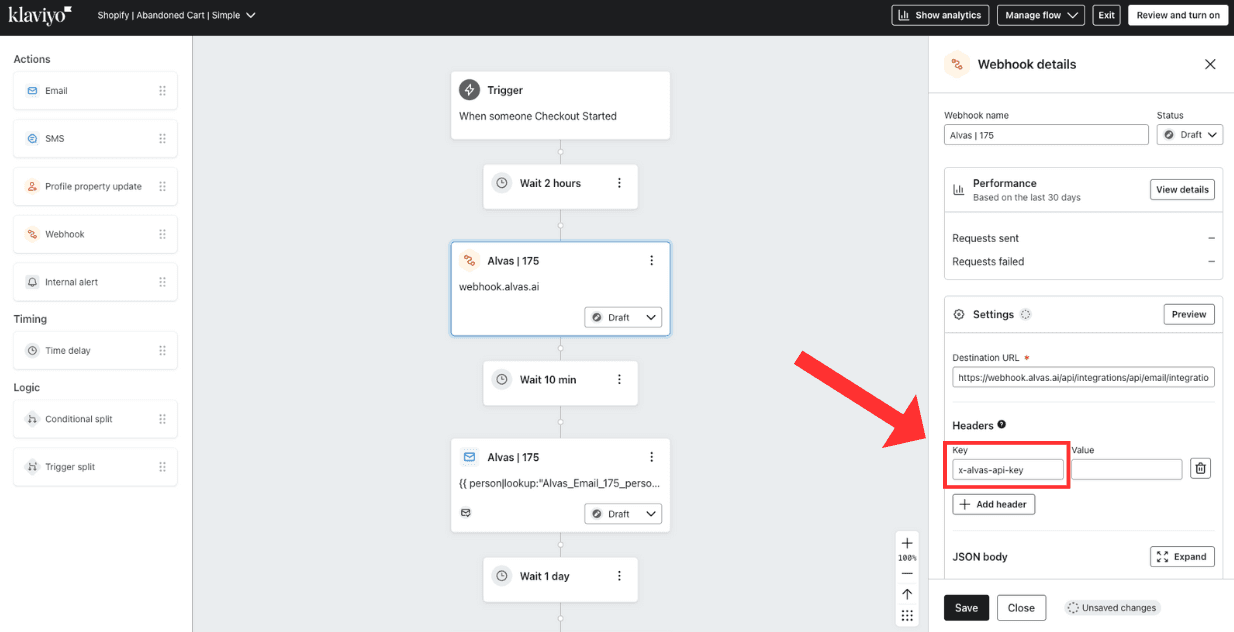Expand the JSON body editor
Image resolution: width=1234 pixels, height=632 pixels.
tap(1182, 557)
